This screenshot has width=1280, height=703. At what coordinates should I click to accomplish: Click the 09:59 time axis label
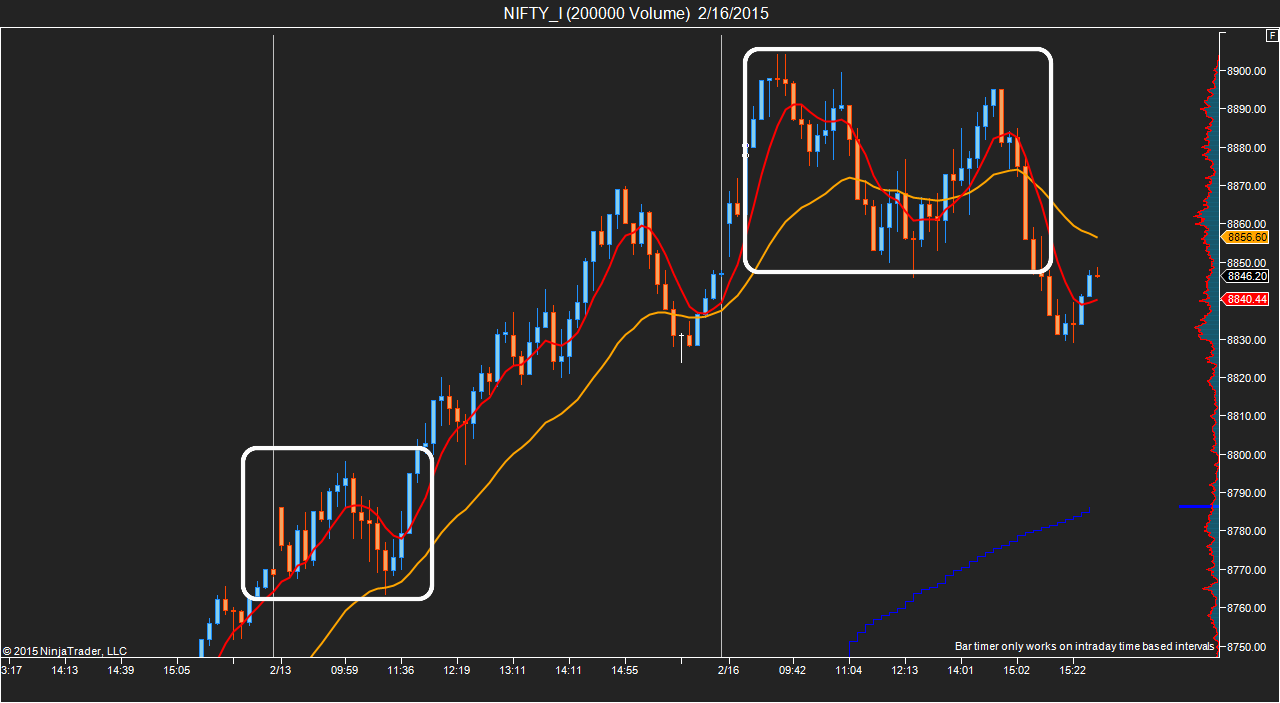[344, 670]
